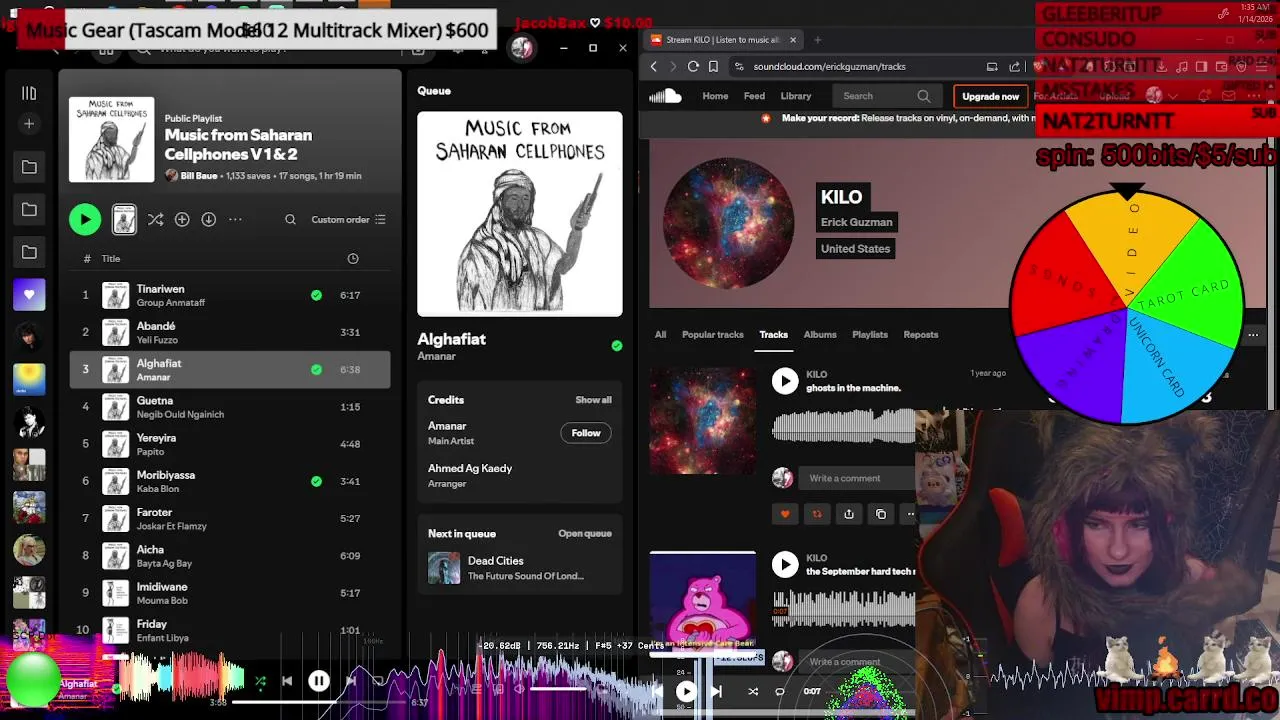Open the second folder in Spotify sidebar
Viewport: 1280px width, 720px height.
(29, 210)
